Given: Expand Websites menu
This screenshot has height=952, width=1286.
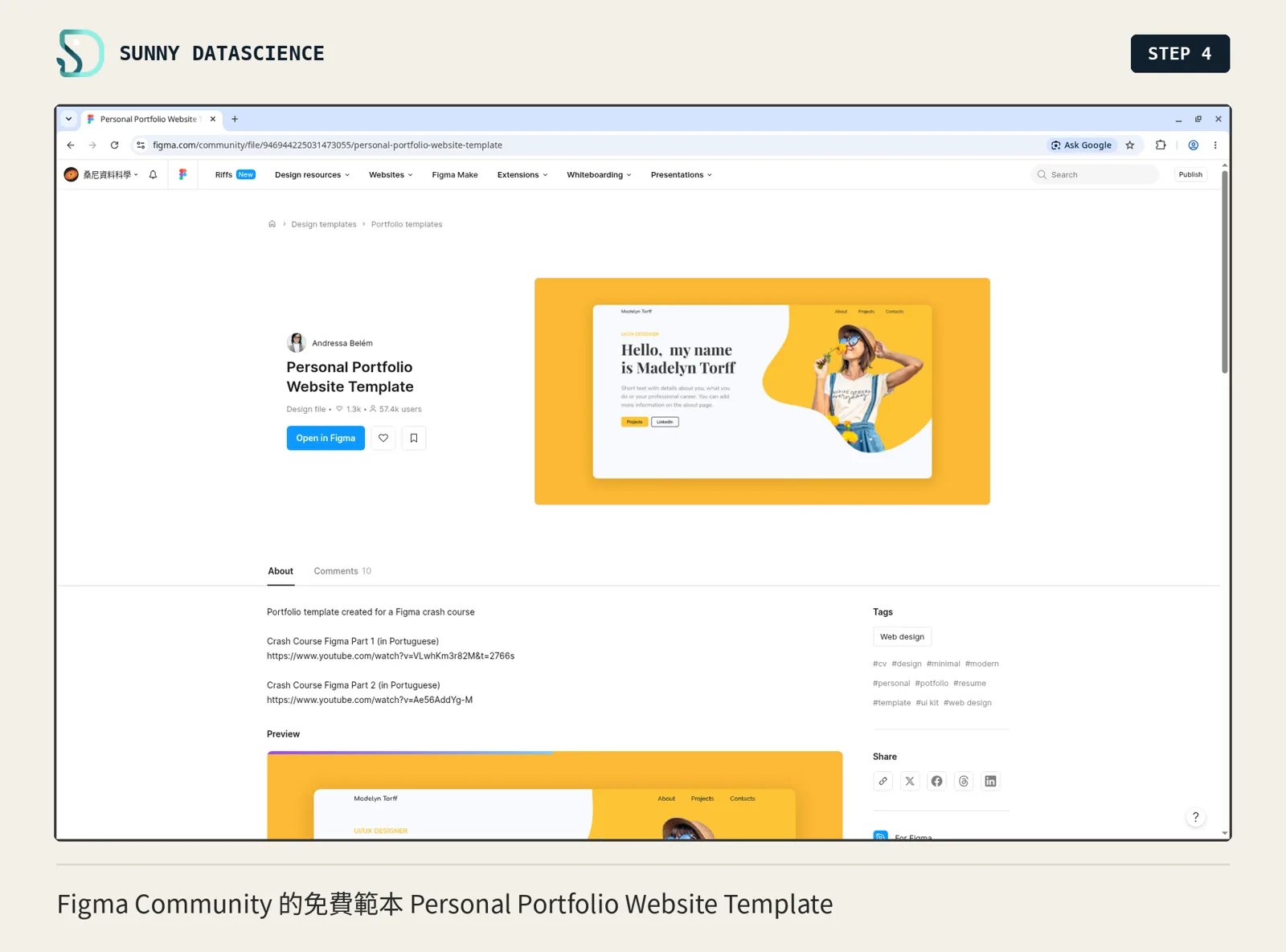Looking at the screenshot, I should (x=391, y=174).
